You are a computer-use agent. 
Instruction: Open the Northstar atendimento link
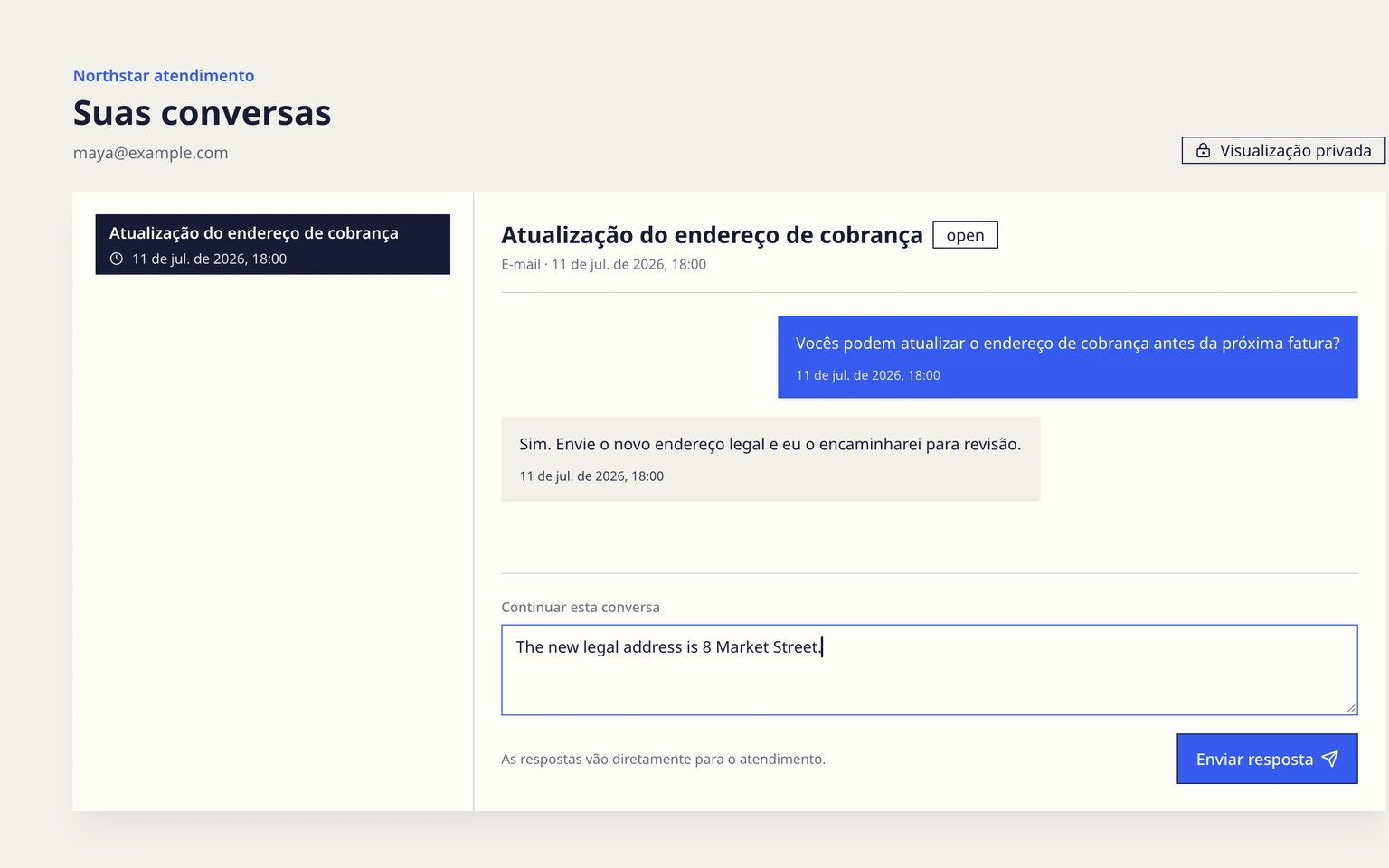click(x=164, y=76)
